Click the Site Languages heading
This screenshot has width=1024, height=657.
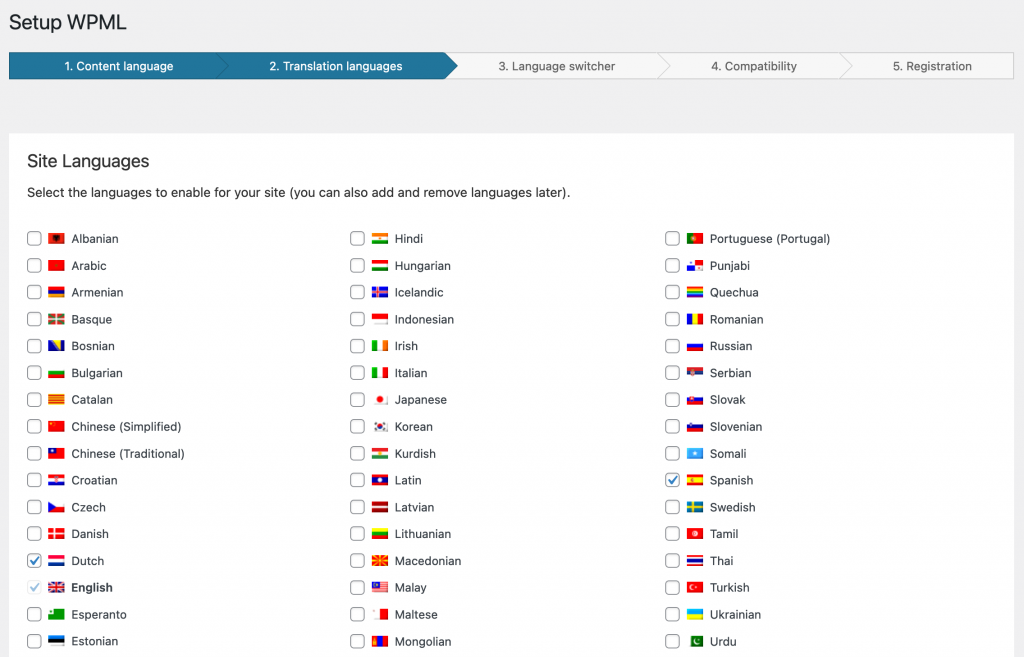point(88,161)
